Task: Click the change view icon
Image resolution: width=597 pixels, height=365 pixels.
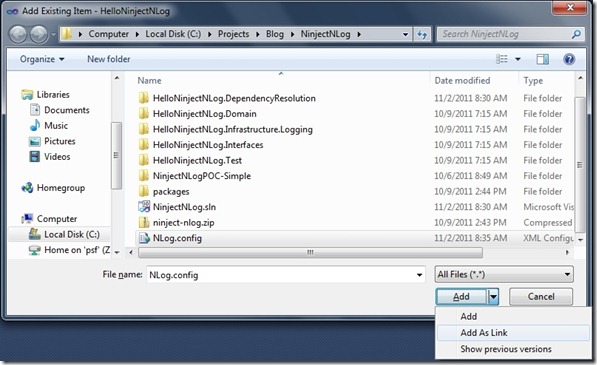Action: tap(502, 59)
